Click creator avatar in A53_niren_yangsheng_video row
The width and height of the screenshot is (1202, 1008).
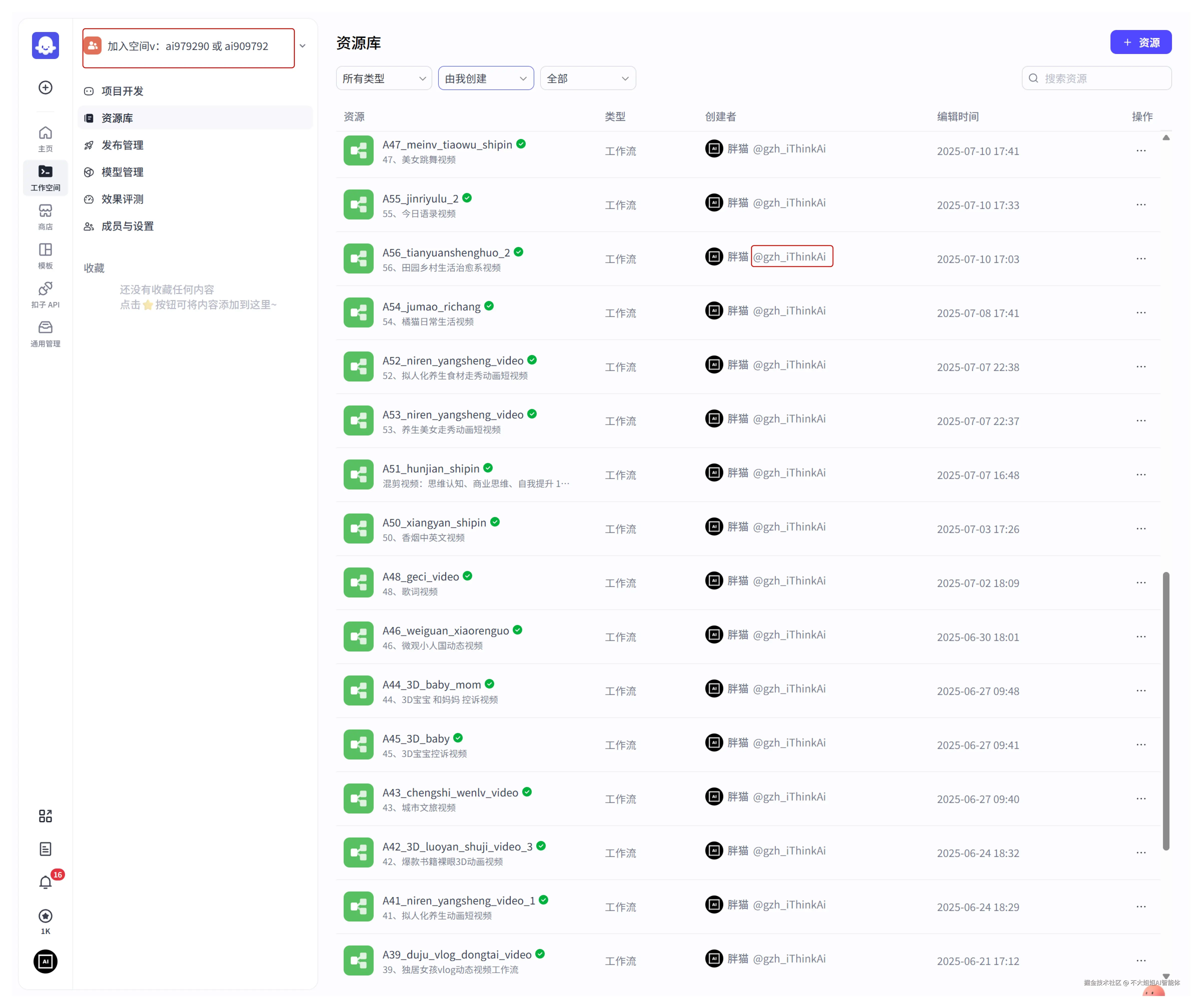[714, 419]
